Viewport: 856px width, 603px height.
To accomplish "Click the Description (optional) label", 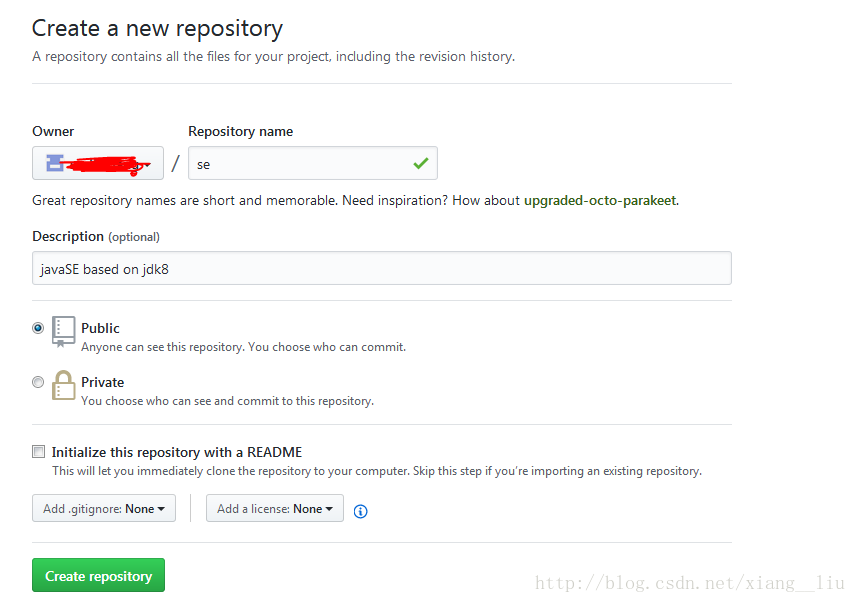I will click(96, 236).
